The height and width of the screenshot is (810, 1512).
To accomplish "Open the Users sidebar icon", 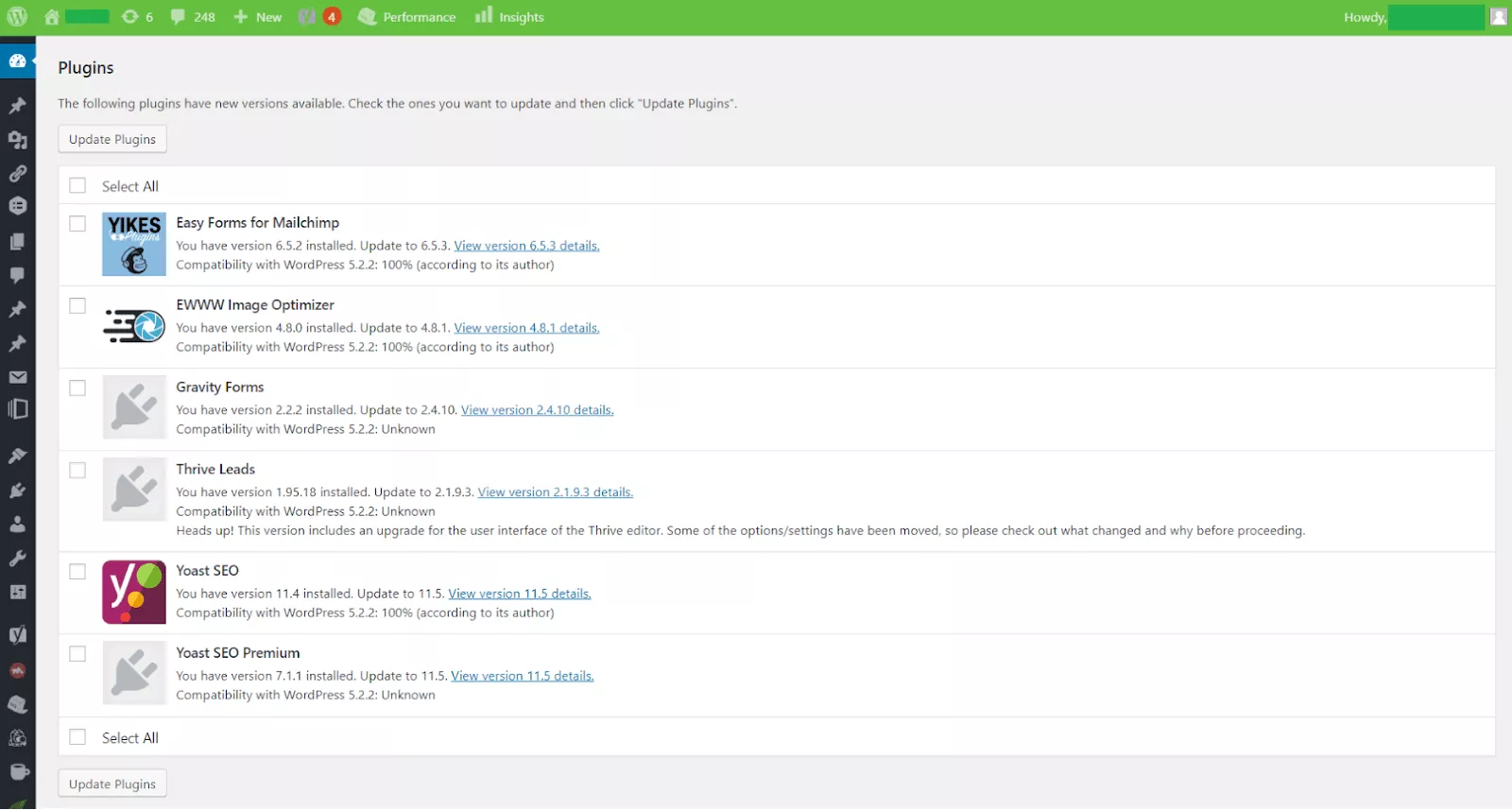I will coord(18,524).
